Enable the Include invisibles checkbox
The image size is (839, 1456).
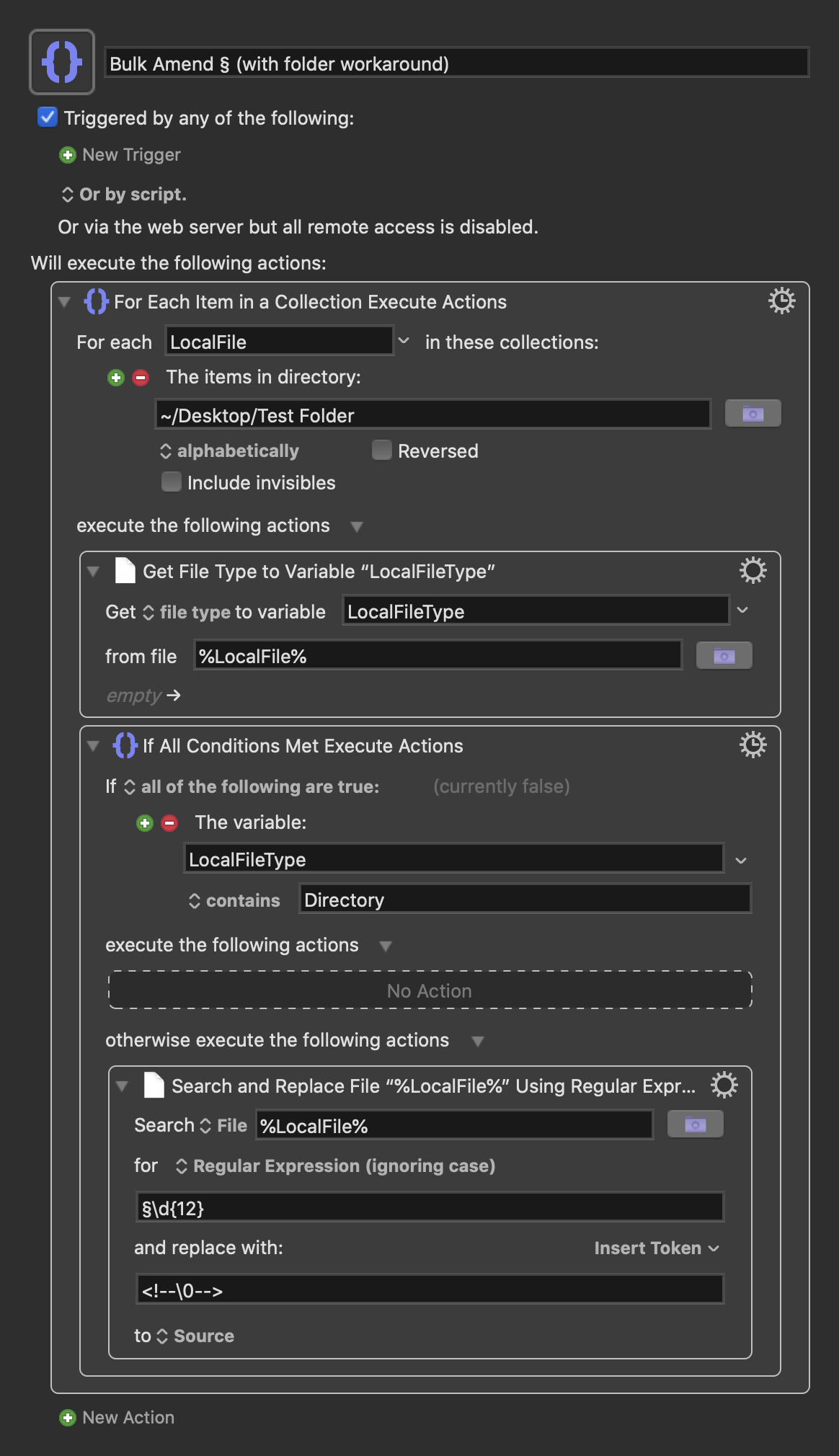click(x=172, y=481)
